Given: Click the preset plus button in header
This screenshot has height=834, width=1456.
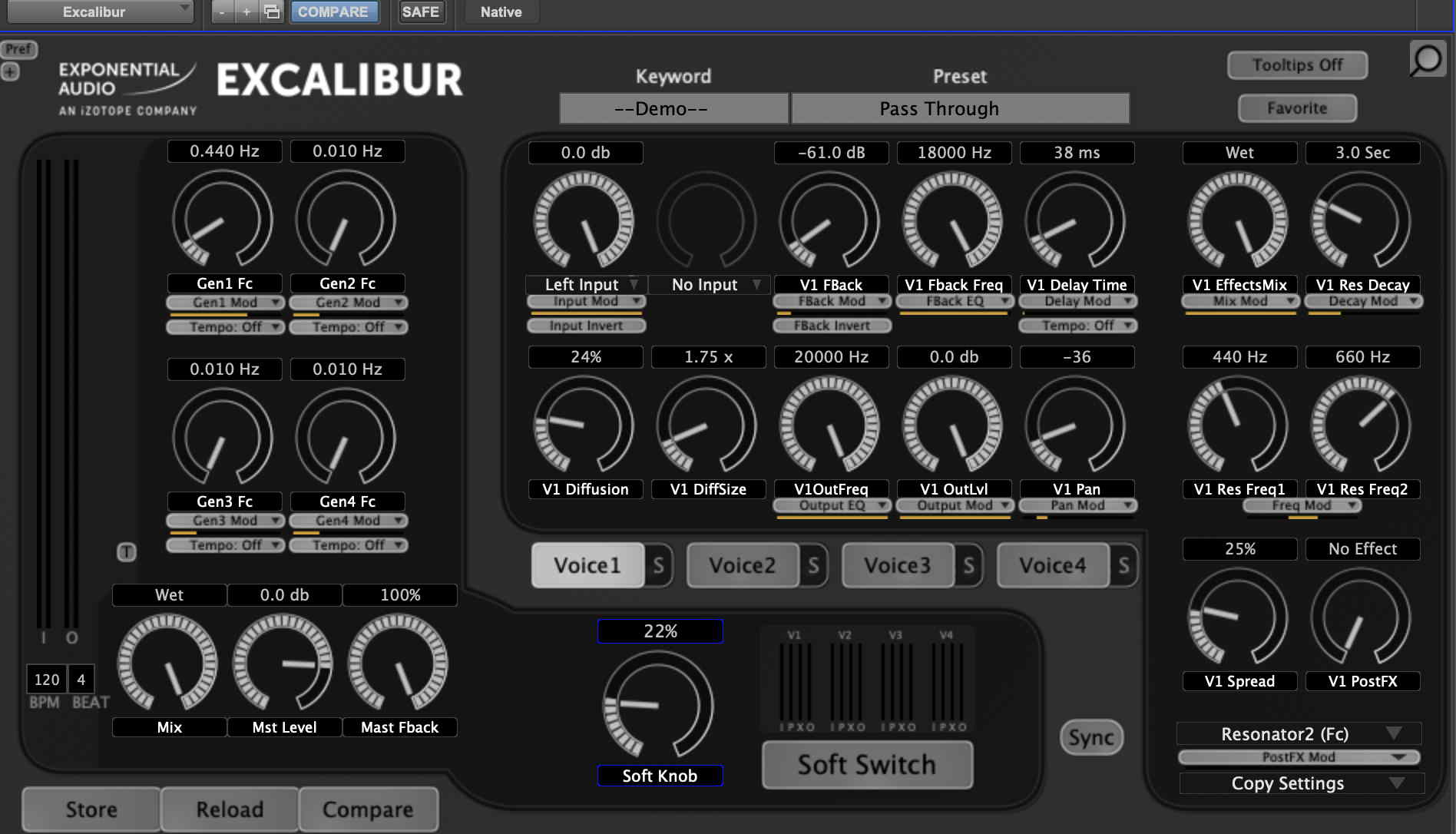Looking at the screenshot, I should click(x=247, y=12).
